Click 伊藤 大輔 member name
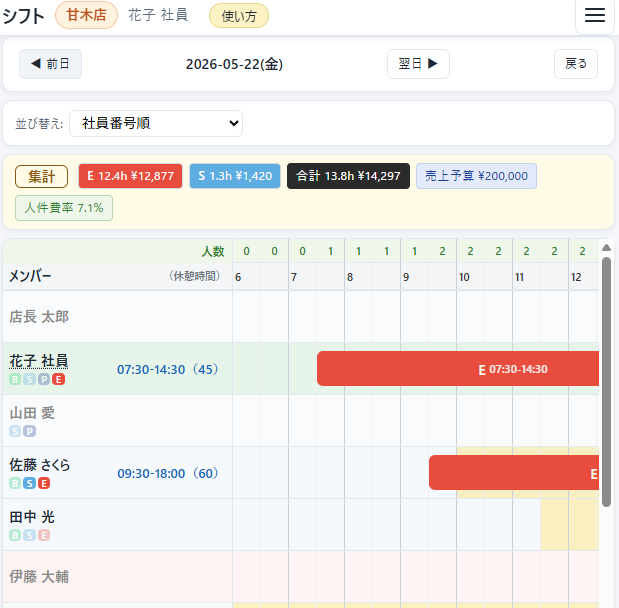The height and width of the screenshot is (608, 619). [39, 577]
